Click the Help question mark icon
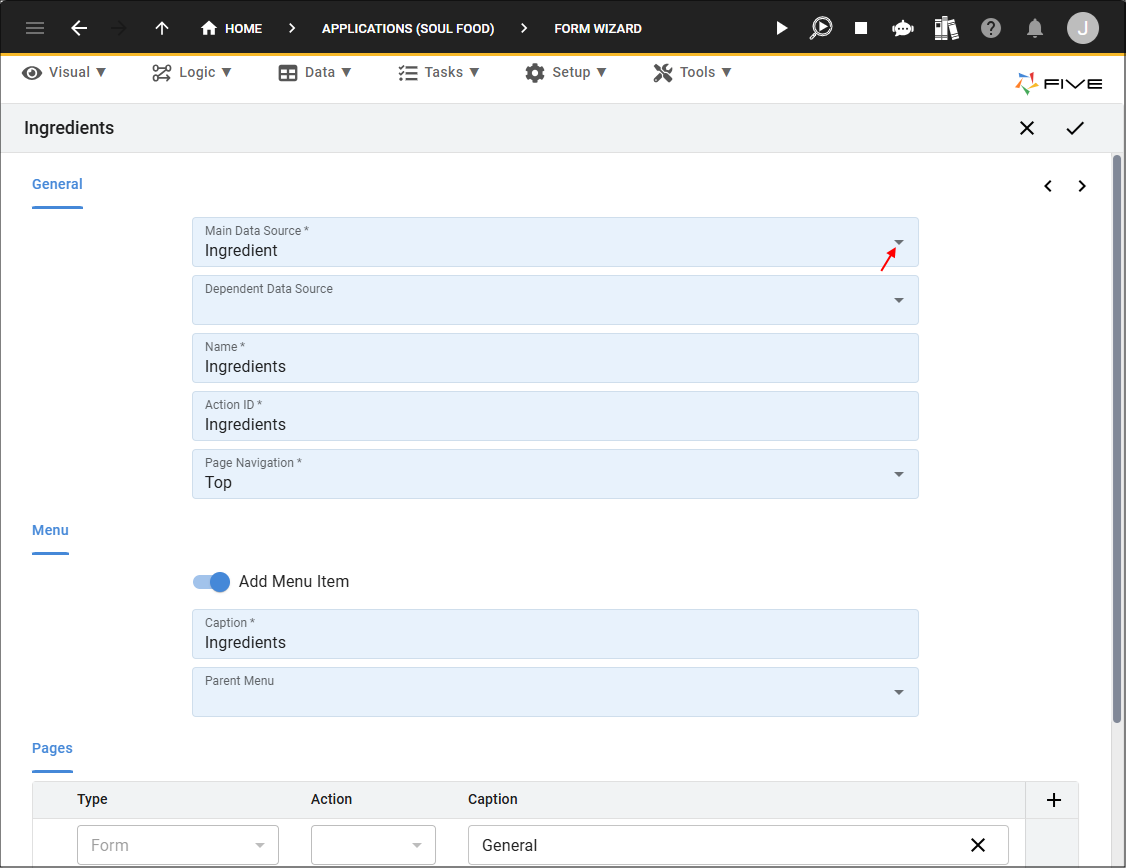Screen dimensions: 1126x868 click(990, 28)
